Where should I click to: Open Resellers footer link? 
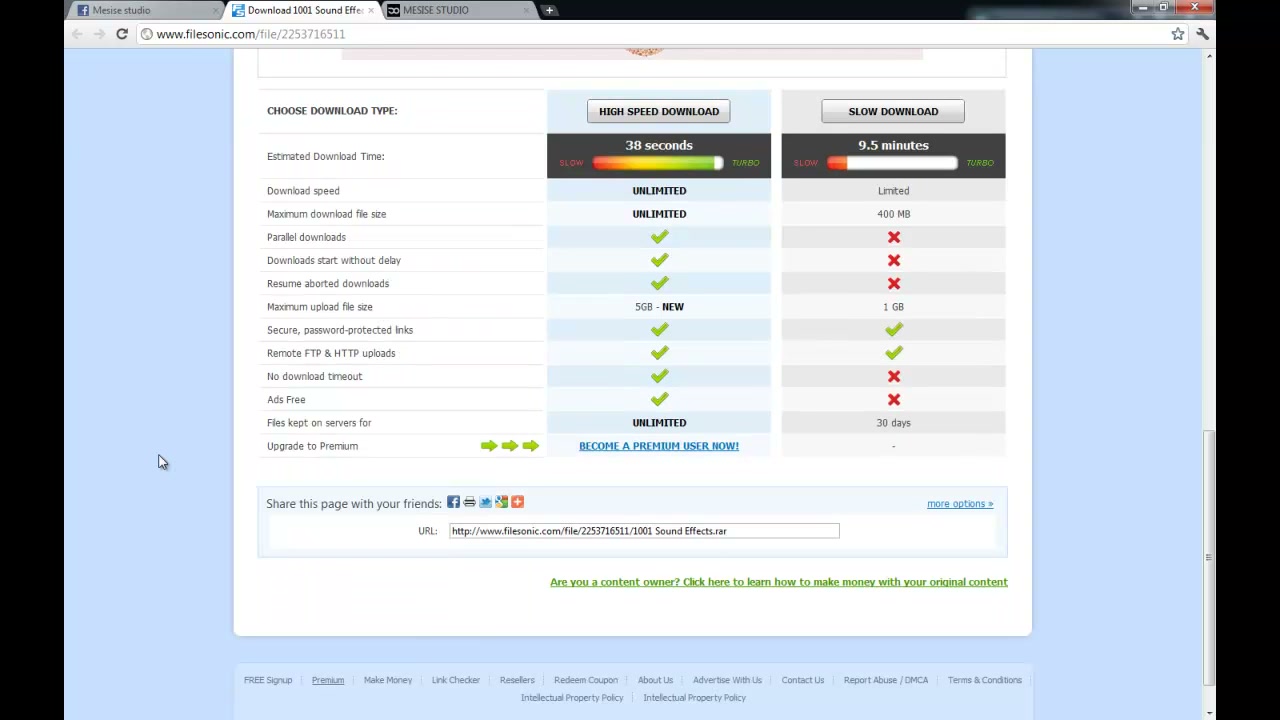pyautogui.click(x=517, y=680)
